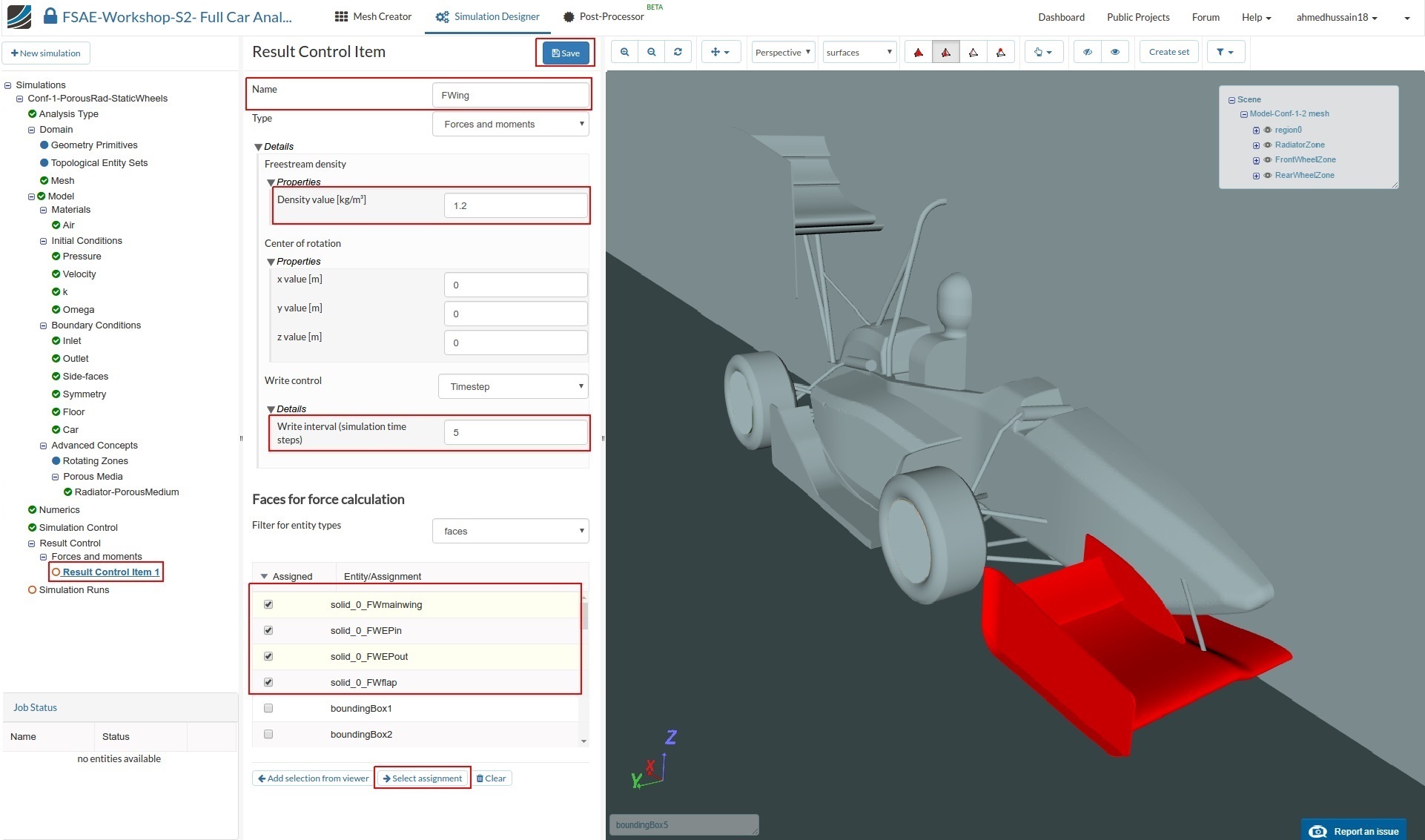Open the selection pointer mode menu
1425x840 pixels.
tap(1043, 52)
